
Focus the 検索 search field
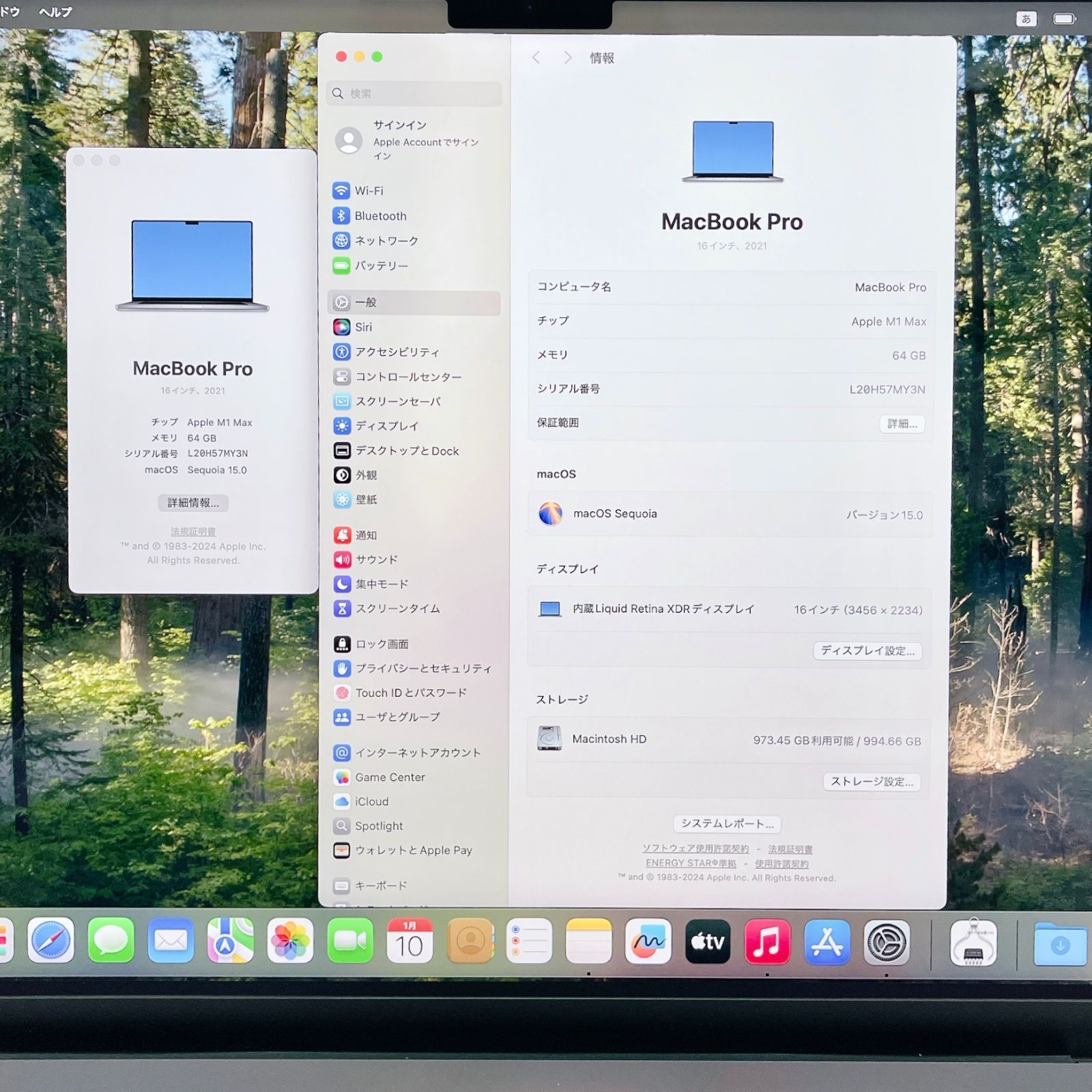click(414, 94)
